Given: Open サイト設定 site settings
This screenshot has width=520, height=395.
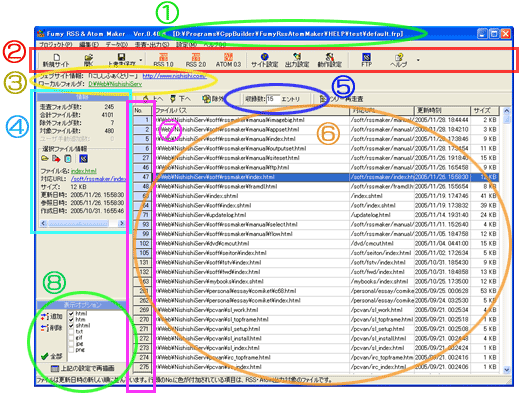Looking at the screenshot, I should tap(264, 60).
